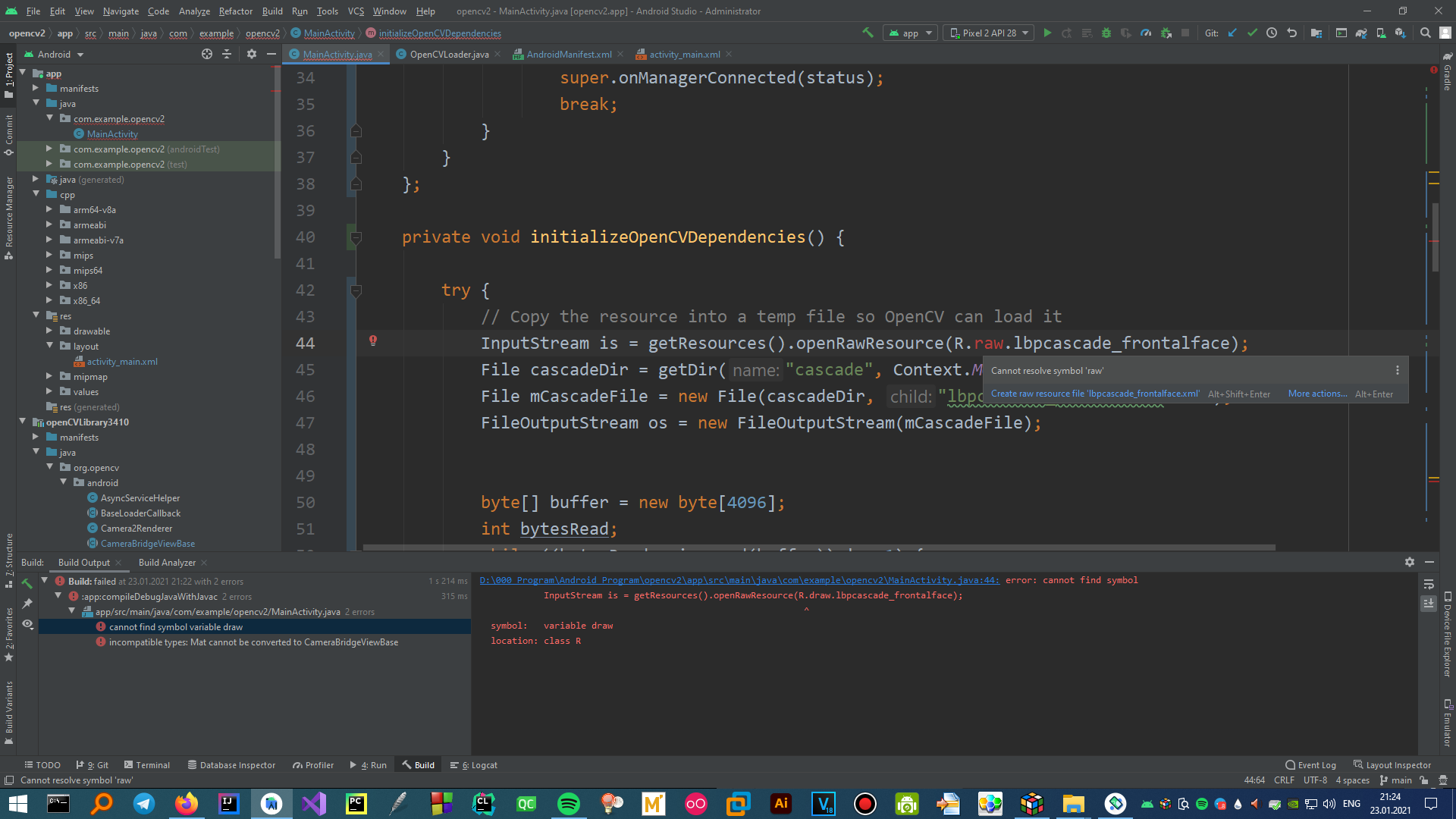Click the red error bulb at line 44

(x=373, y=340)
